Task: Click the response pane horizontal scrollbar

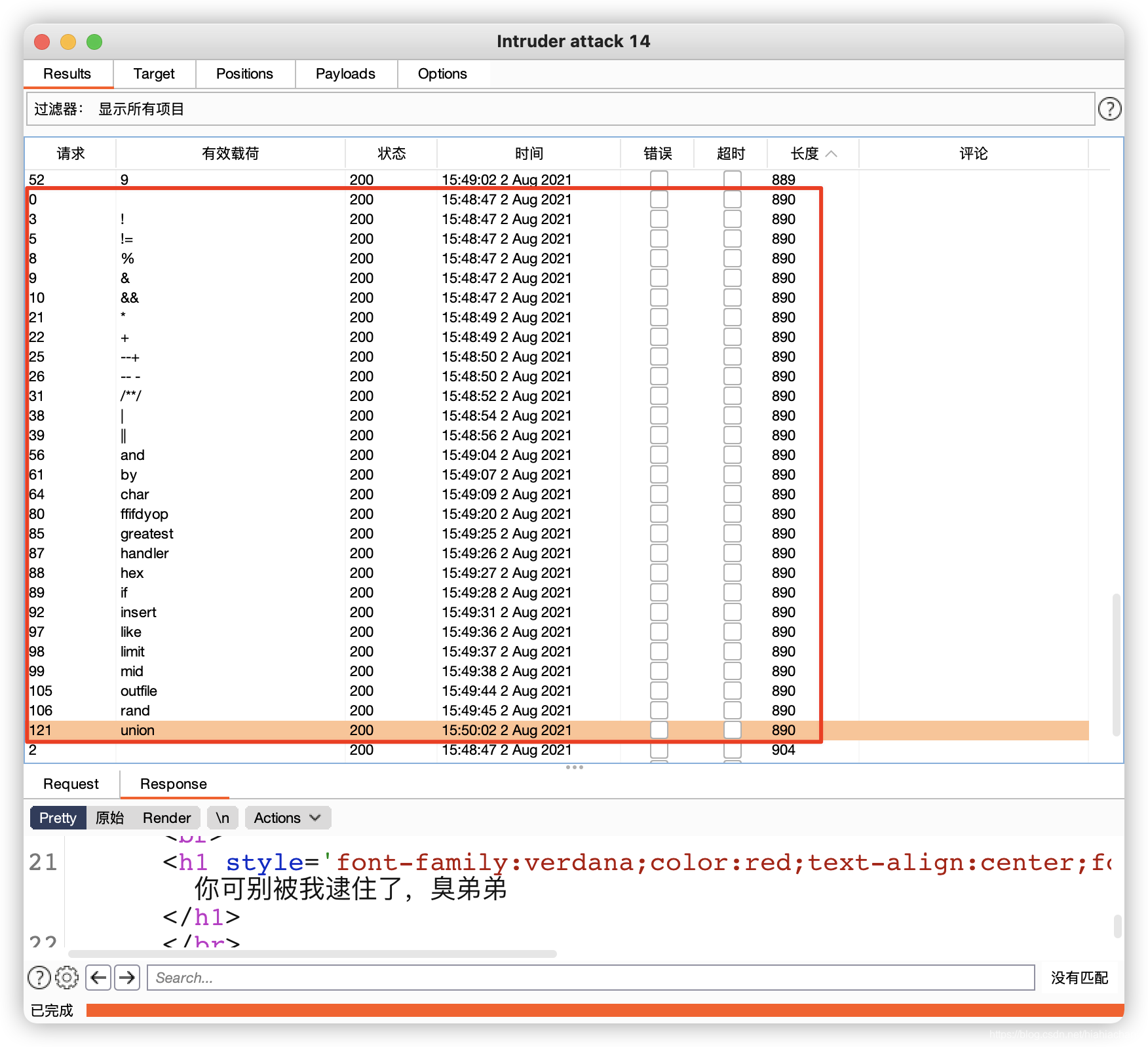Action: tap(313, 954)
